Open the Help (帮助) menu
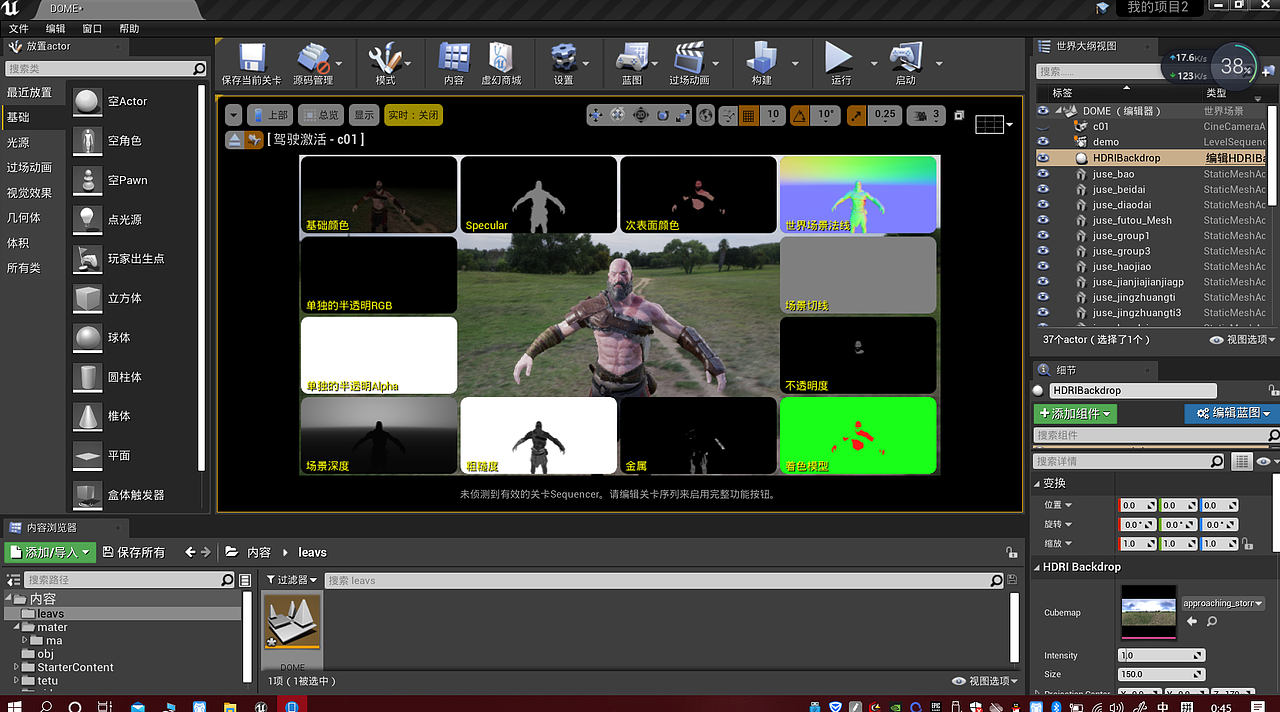This screenshot has height=712, width=1280. click(x=129, y=29)
